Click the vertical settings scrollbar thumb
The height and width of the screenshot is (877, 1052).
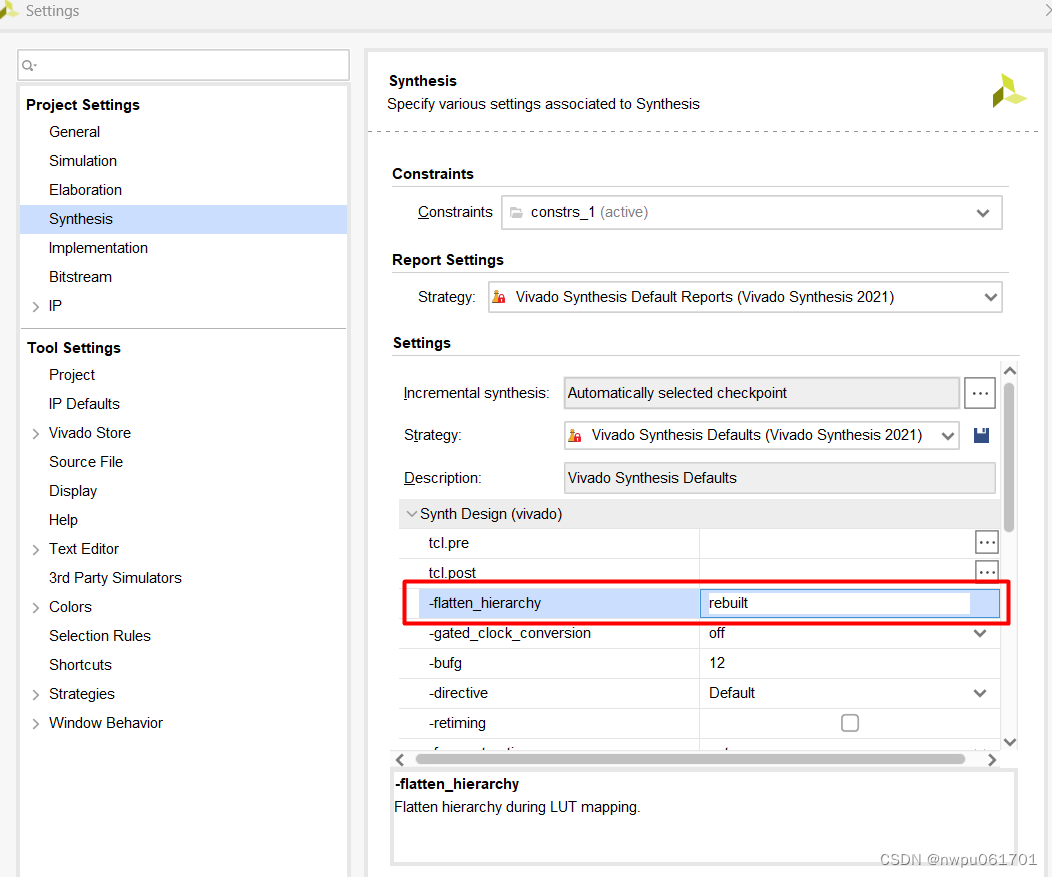[x=1009, y=457]
